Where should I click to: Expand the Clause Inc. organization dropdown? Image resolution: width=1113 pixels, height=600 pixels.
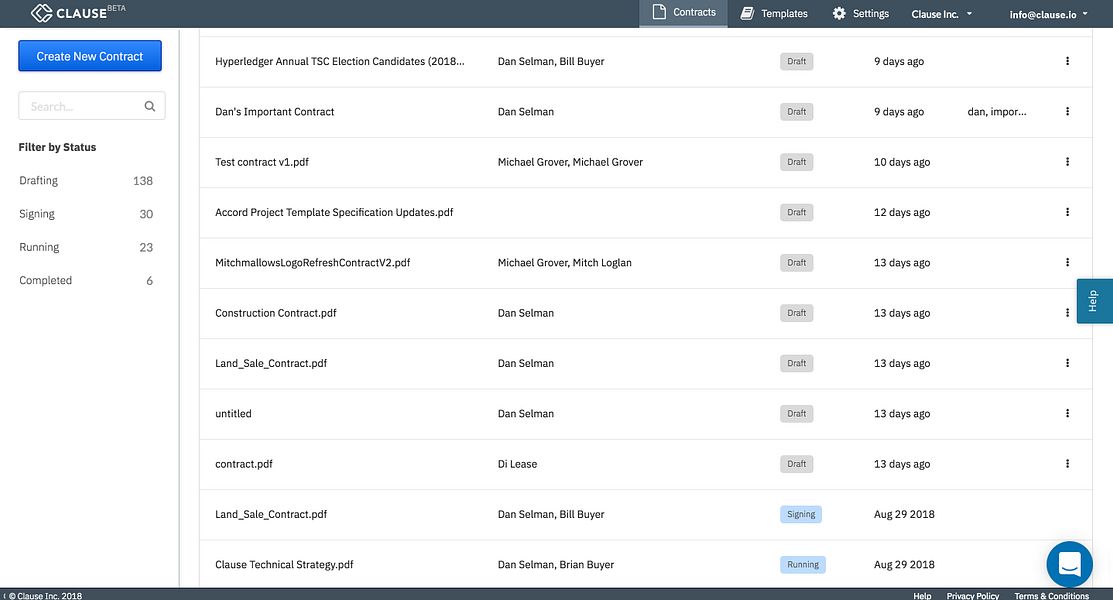click(942, 13)
